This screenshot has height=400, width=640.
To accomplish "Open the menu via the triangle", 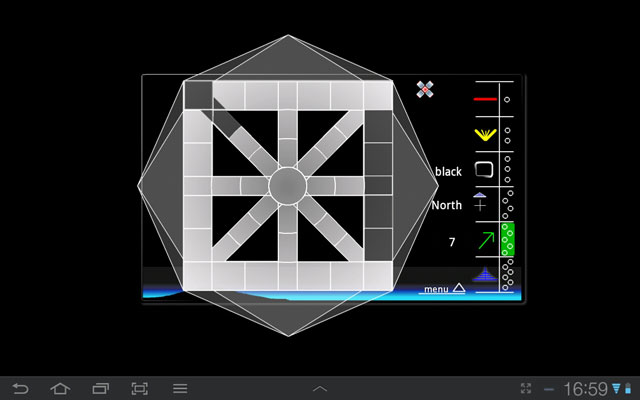I will (x=459, y=288).
